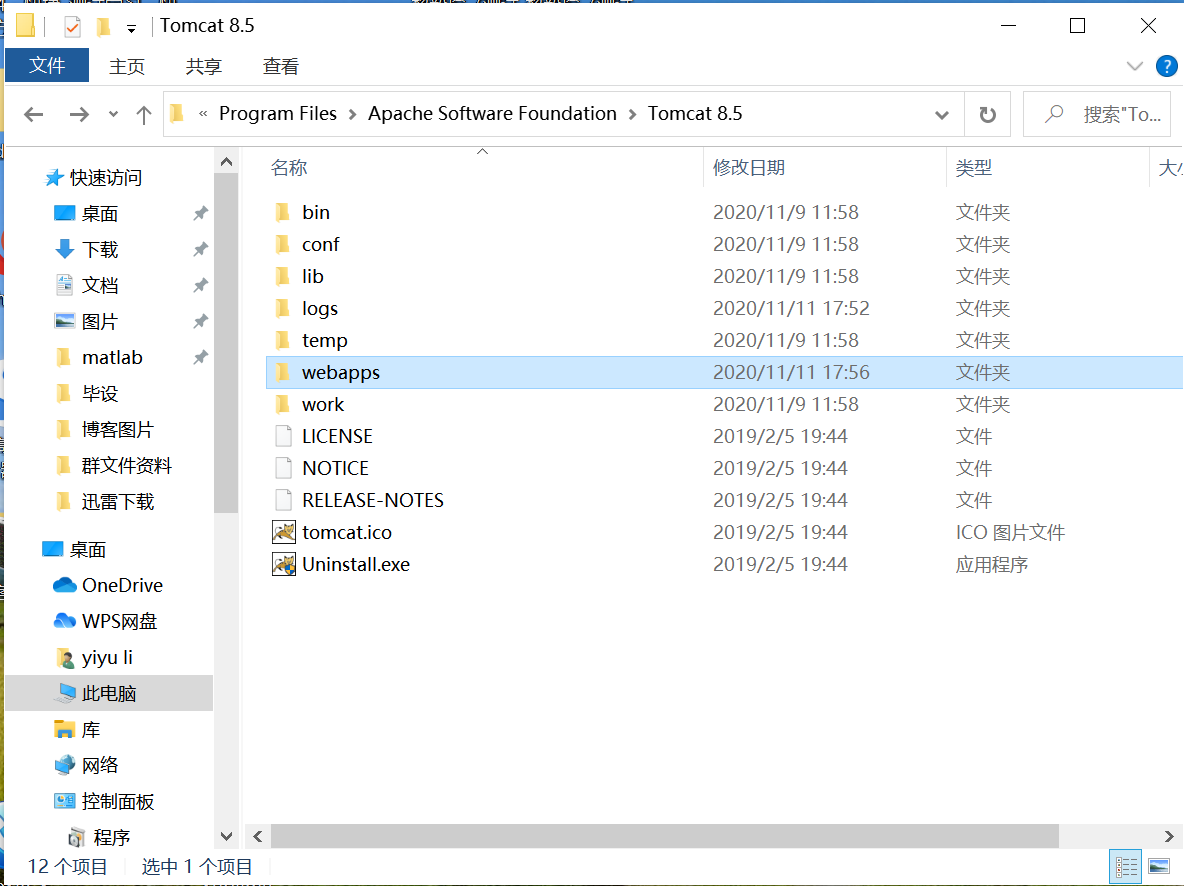This screenshot has width=1184, height=886.
Task: Select the lib folder icon
Action: click(x=283, y=276)
